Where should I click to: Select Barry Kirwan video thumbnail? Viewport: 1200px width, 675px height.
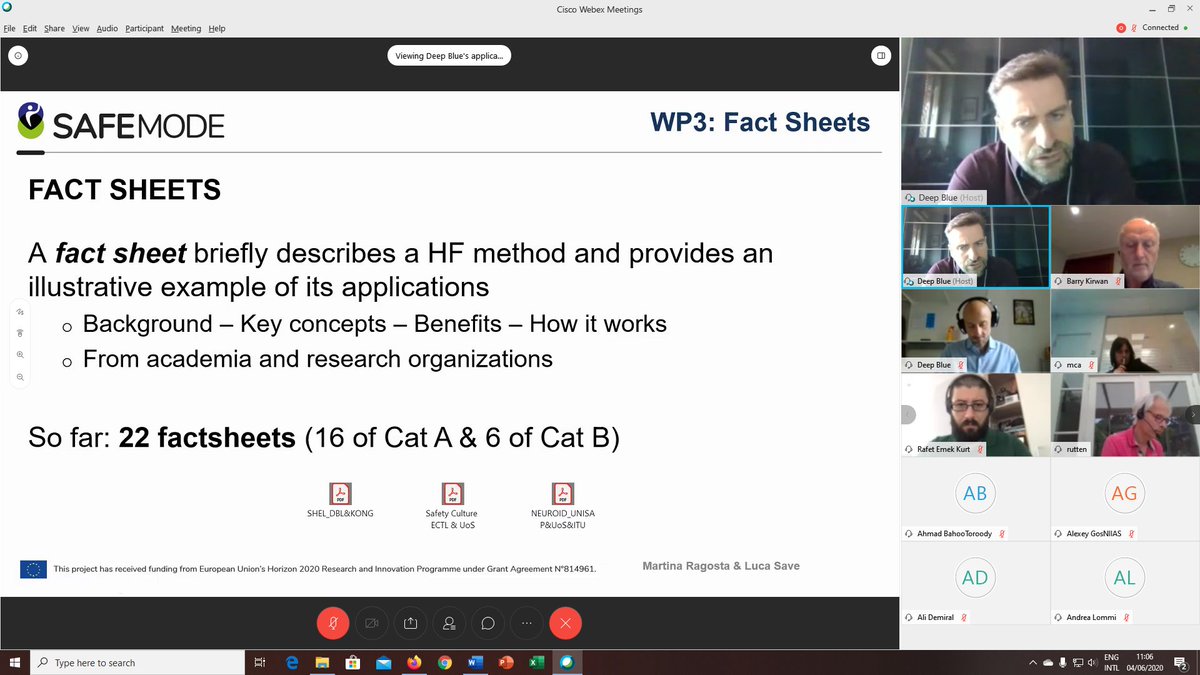tap(1125, 247)
